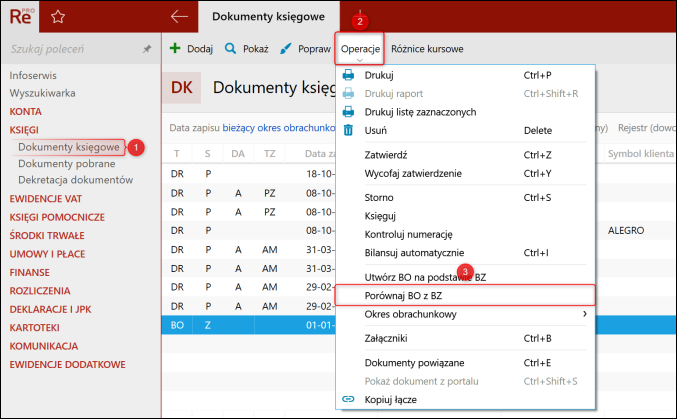Open ROZLICZENIA section

click(40, 291)
